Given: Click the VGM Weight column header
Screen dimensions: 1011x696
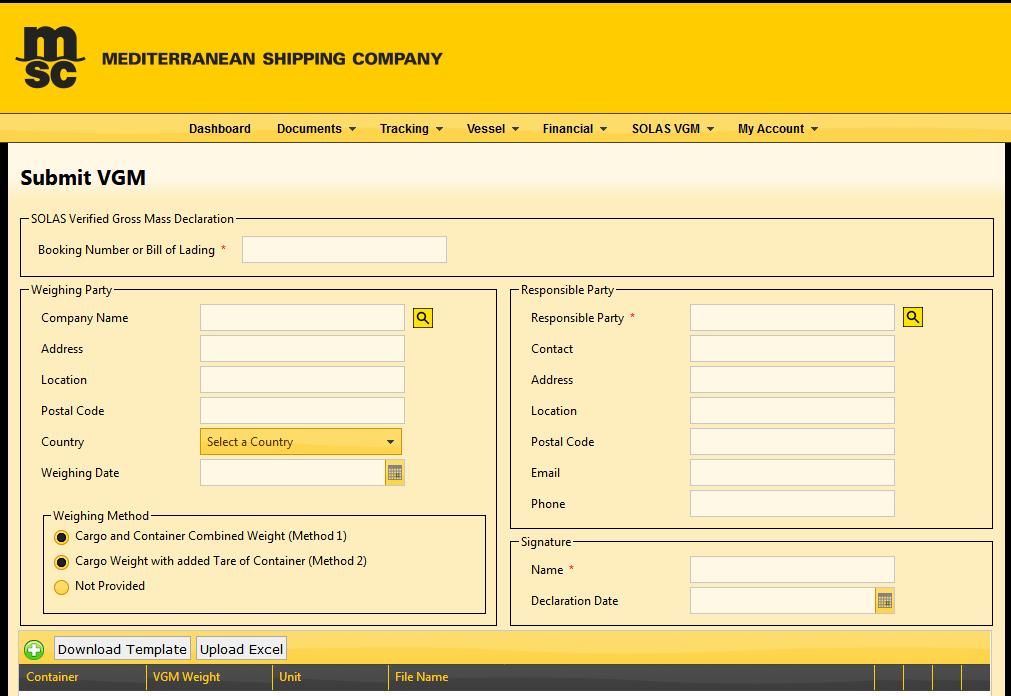Looking at the screenshot, I should coord(209,677).
